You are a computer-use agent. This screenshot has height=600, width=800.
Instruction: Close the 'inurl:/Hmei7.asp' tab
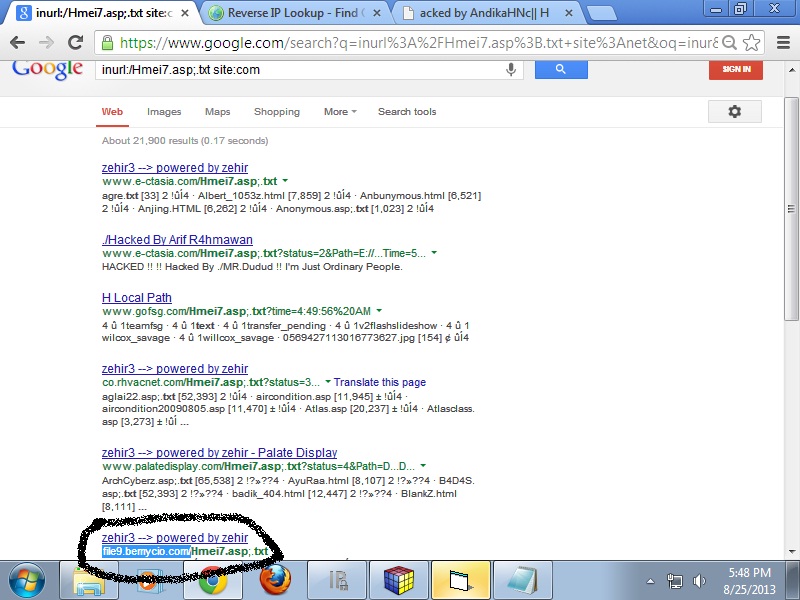[x=185, y=13]
